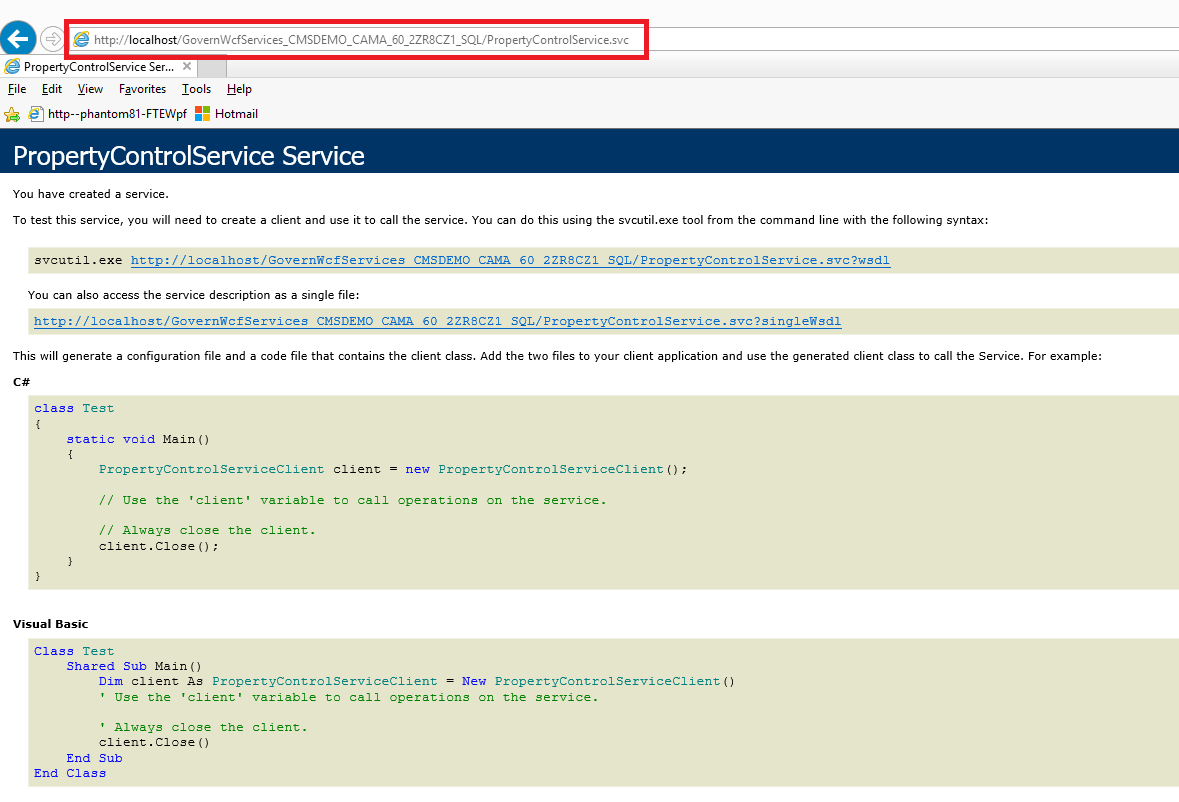Click the blue Back arrow button
Viewport: 1179px width, 802px height.
coord(17,39)
